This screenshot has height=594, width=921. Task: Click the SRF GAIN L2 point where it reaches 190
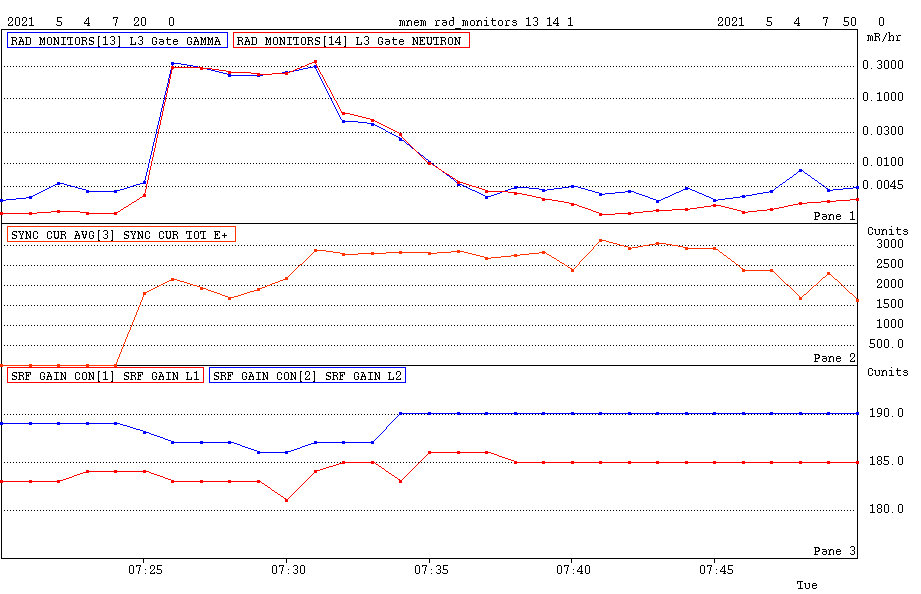point(401,414)
